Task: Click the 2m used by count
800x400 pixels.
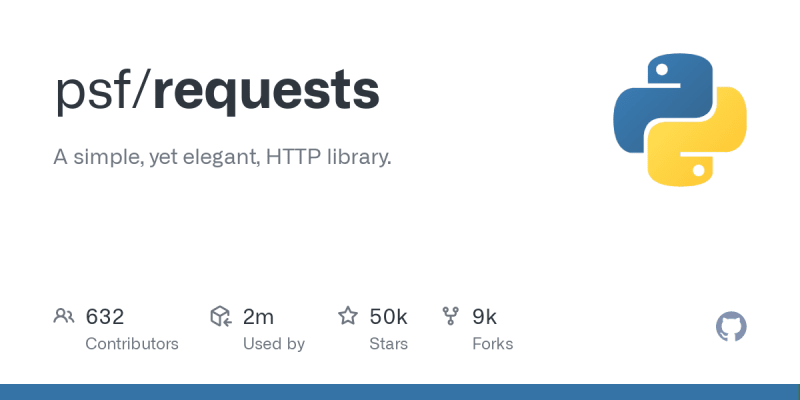Action: [x=258, y=317]
